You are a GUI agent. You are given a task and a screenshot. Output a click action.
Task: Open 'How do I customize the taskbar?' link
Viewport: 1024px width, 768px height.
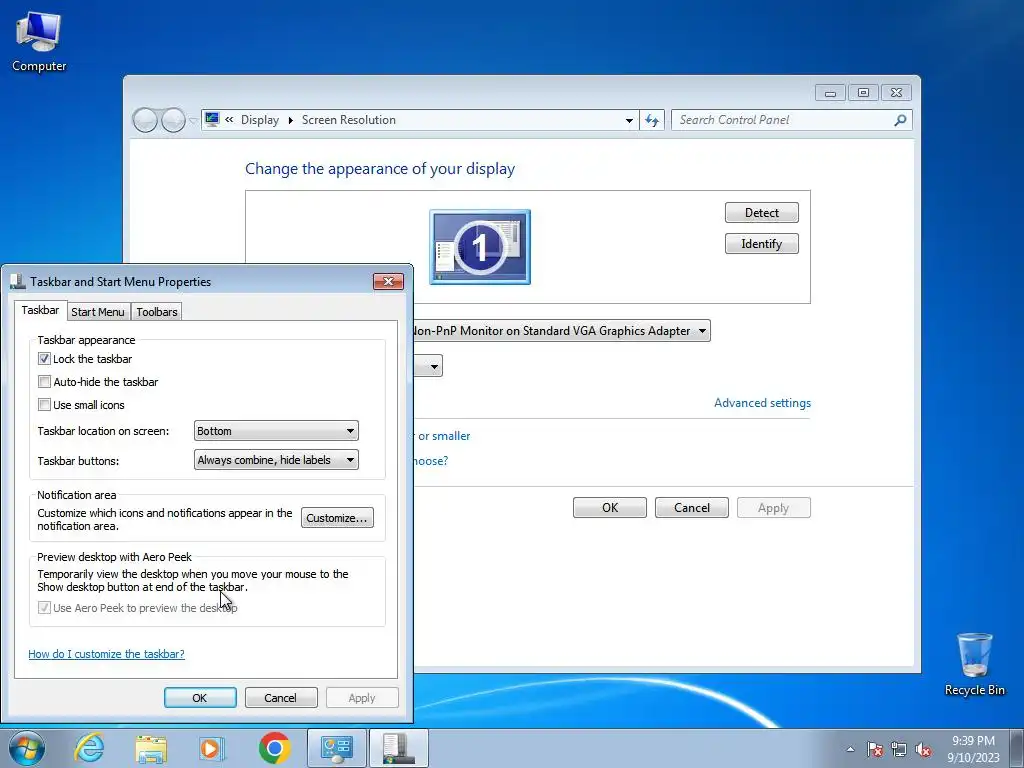click(x=106, y=654)
